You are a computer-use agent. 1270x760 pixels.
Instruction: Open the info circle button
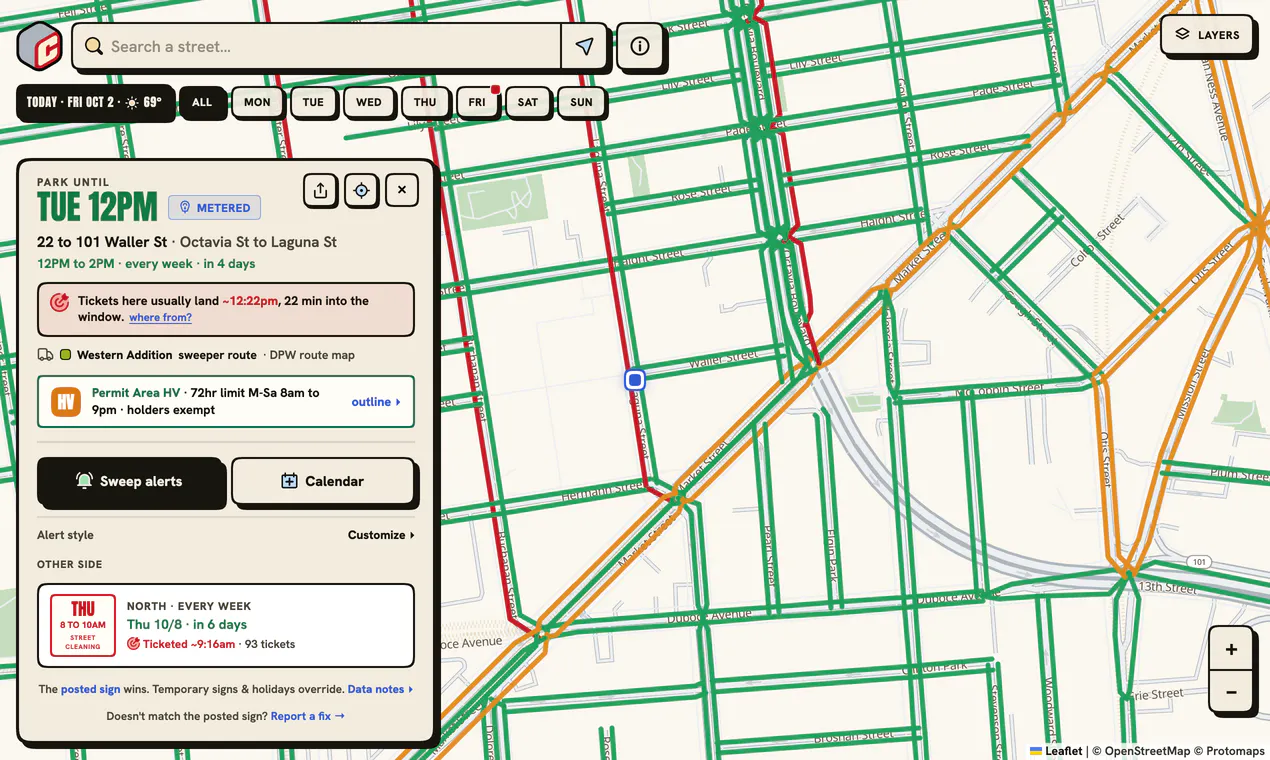640,46
